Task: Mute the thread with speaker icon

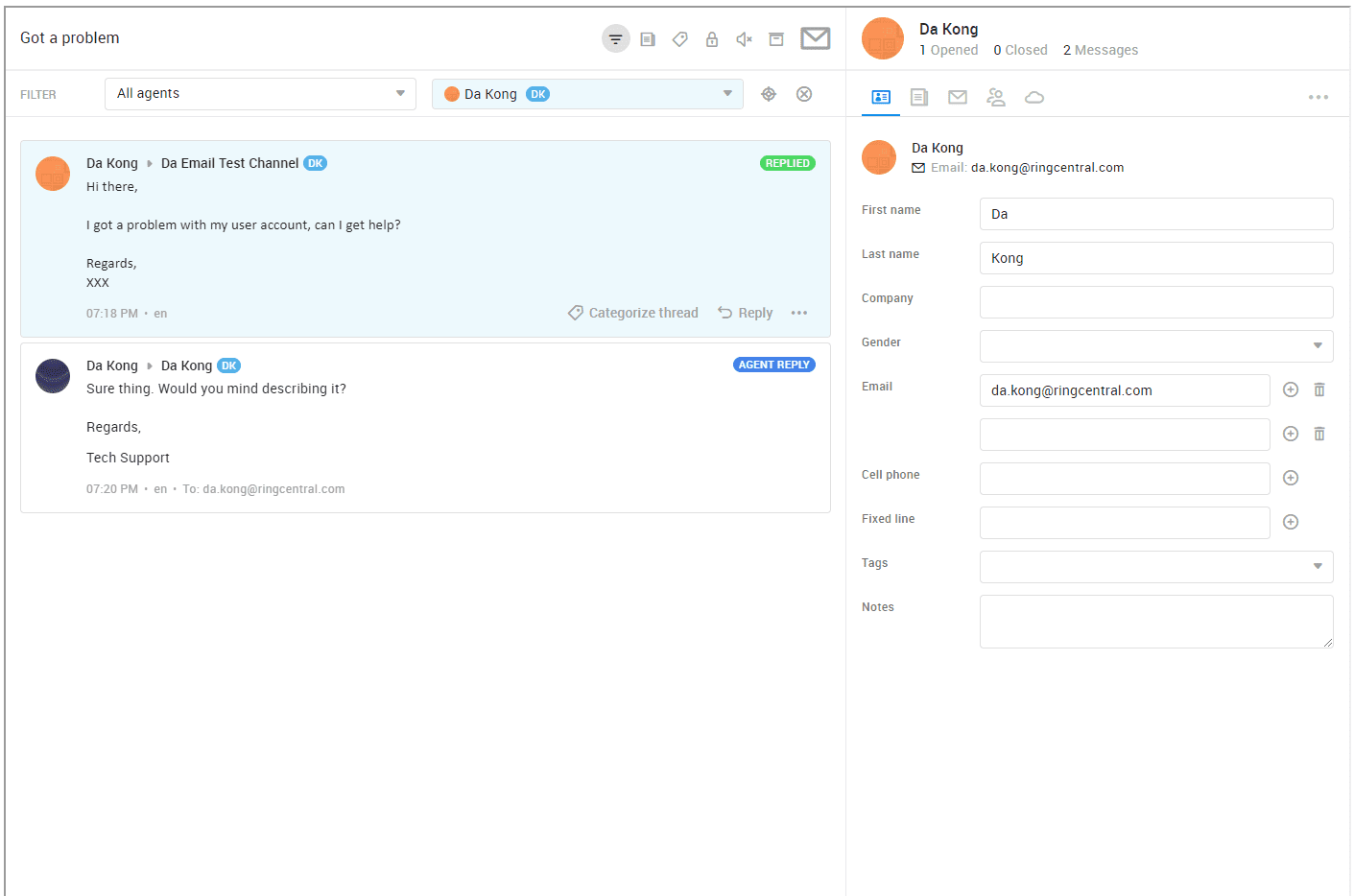Action: click(744, 39)
